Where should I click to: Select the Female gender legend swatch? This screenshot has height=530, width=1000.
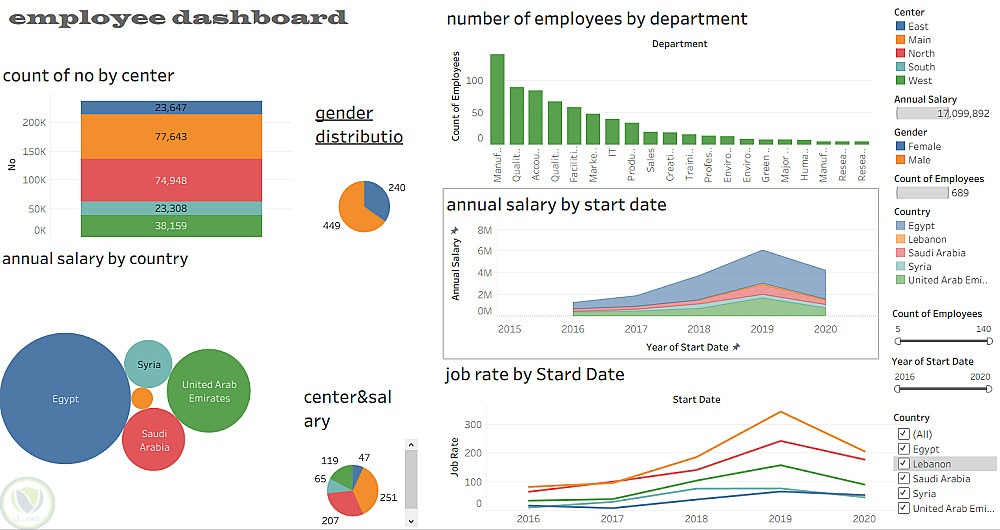click(x=901, y=146)
